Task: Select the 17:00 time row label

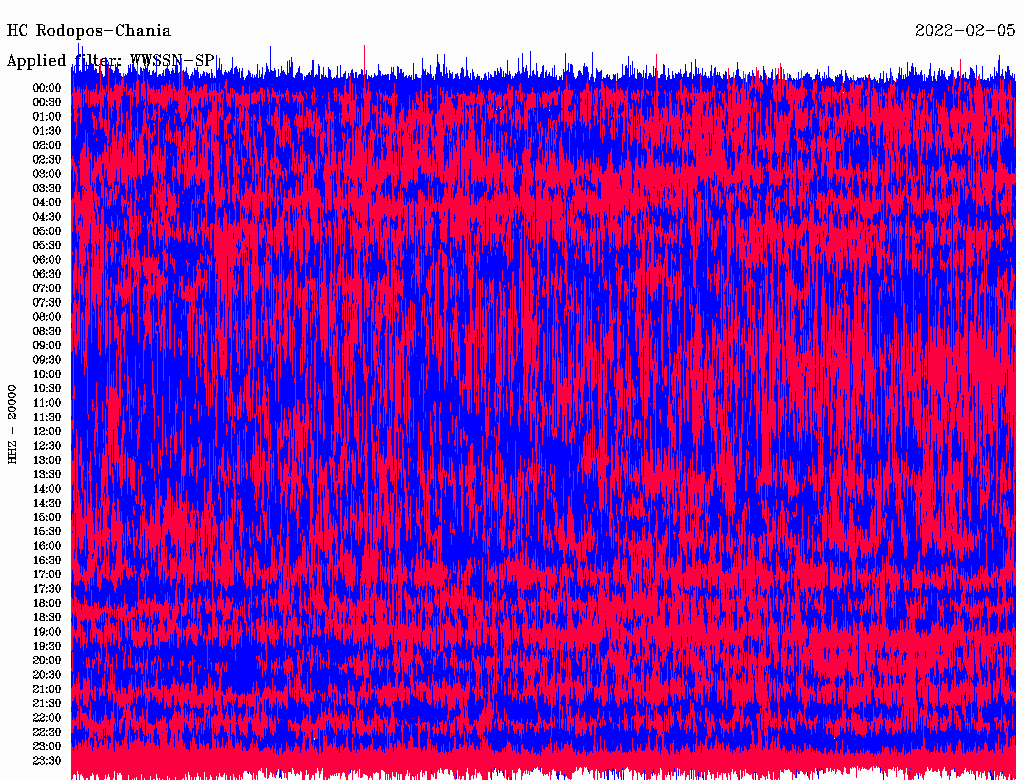Action: pyautogui.click(x=47, y=574)
